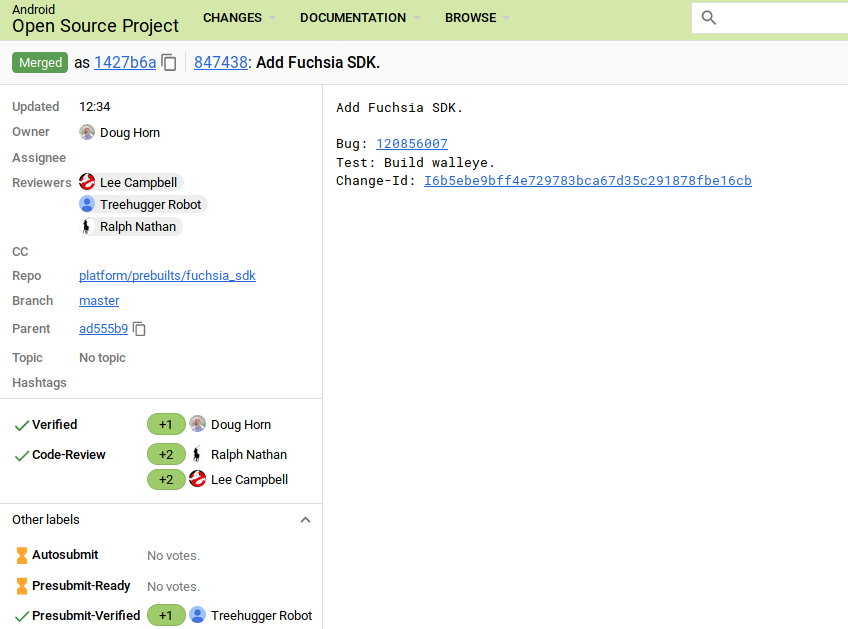Click the Verified green checkmark icon
The image size is (848, 629).
coord(21,426)
